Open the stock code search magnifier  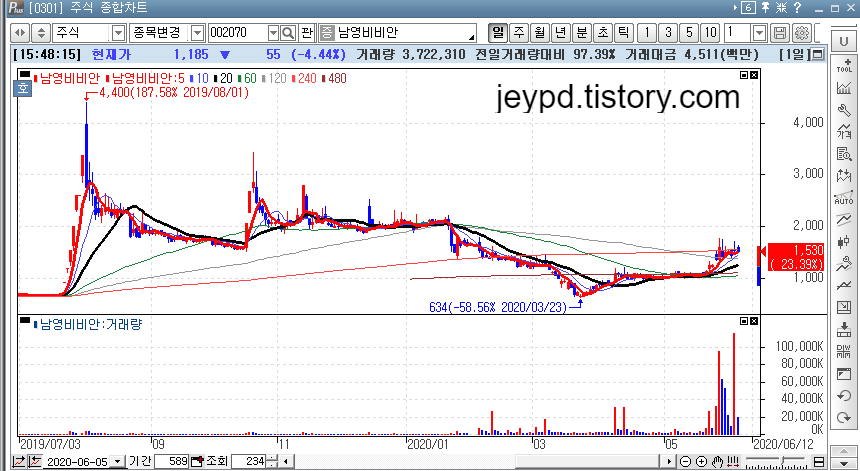click(x=288, y=33)
